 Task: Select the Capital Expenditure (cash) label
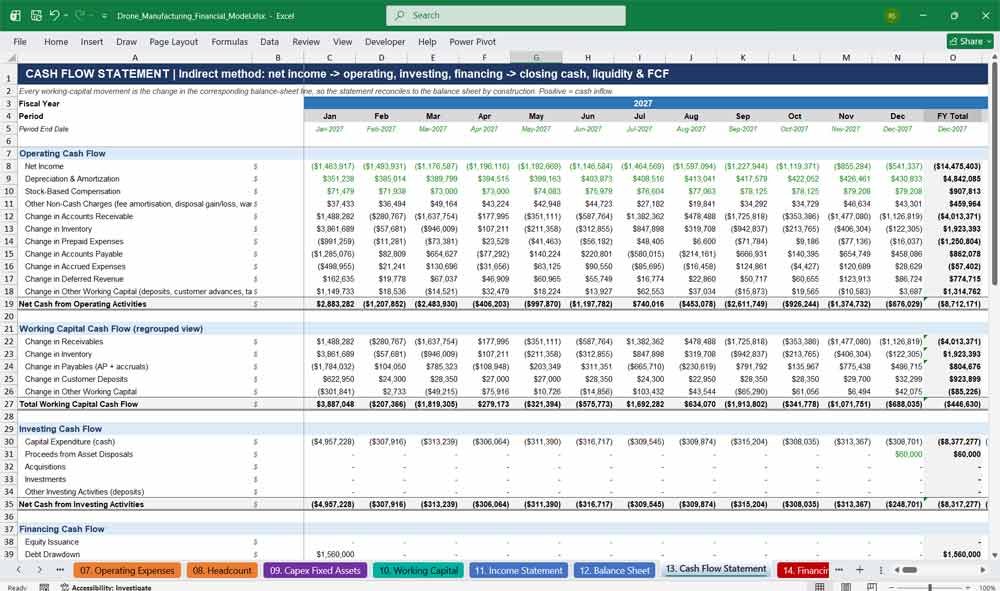pos(70,442)
